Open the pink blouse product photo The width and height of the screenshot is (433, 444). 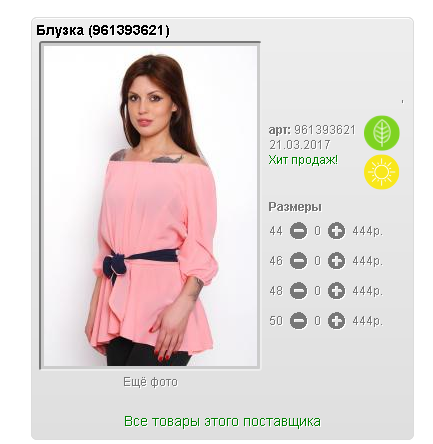(150, 206)
